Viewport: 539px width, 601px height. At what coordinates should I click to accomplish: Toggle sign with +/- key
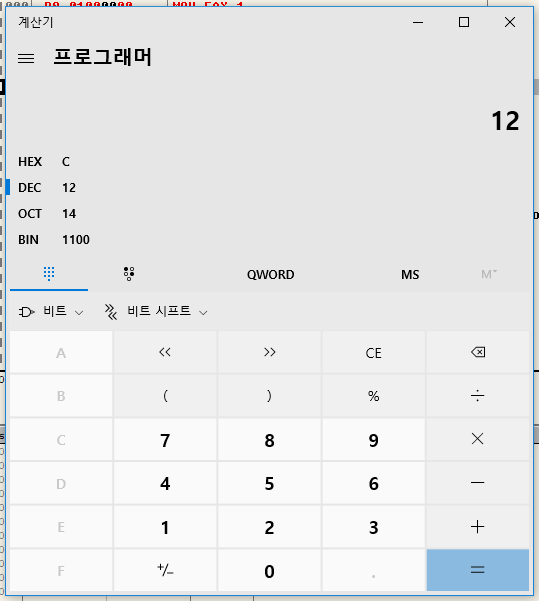point(165,570)
